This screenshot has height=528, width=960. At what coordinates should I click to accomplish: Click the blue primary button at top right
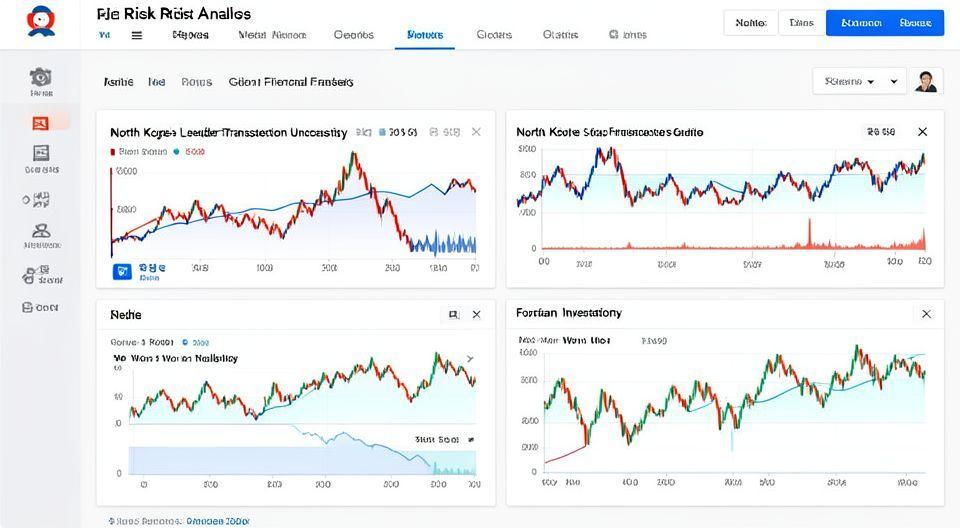coord(884,22)
